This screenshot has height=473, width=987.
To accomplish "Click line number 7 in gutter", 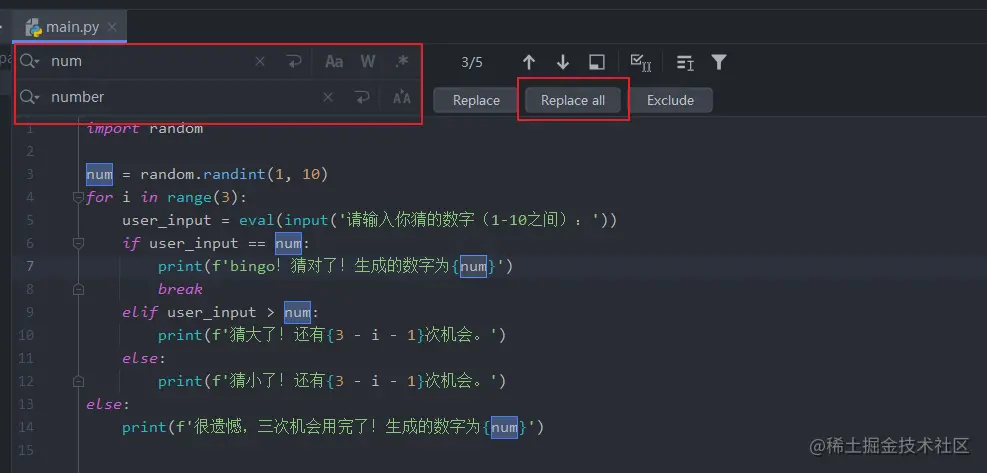I will coord(30,266).
